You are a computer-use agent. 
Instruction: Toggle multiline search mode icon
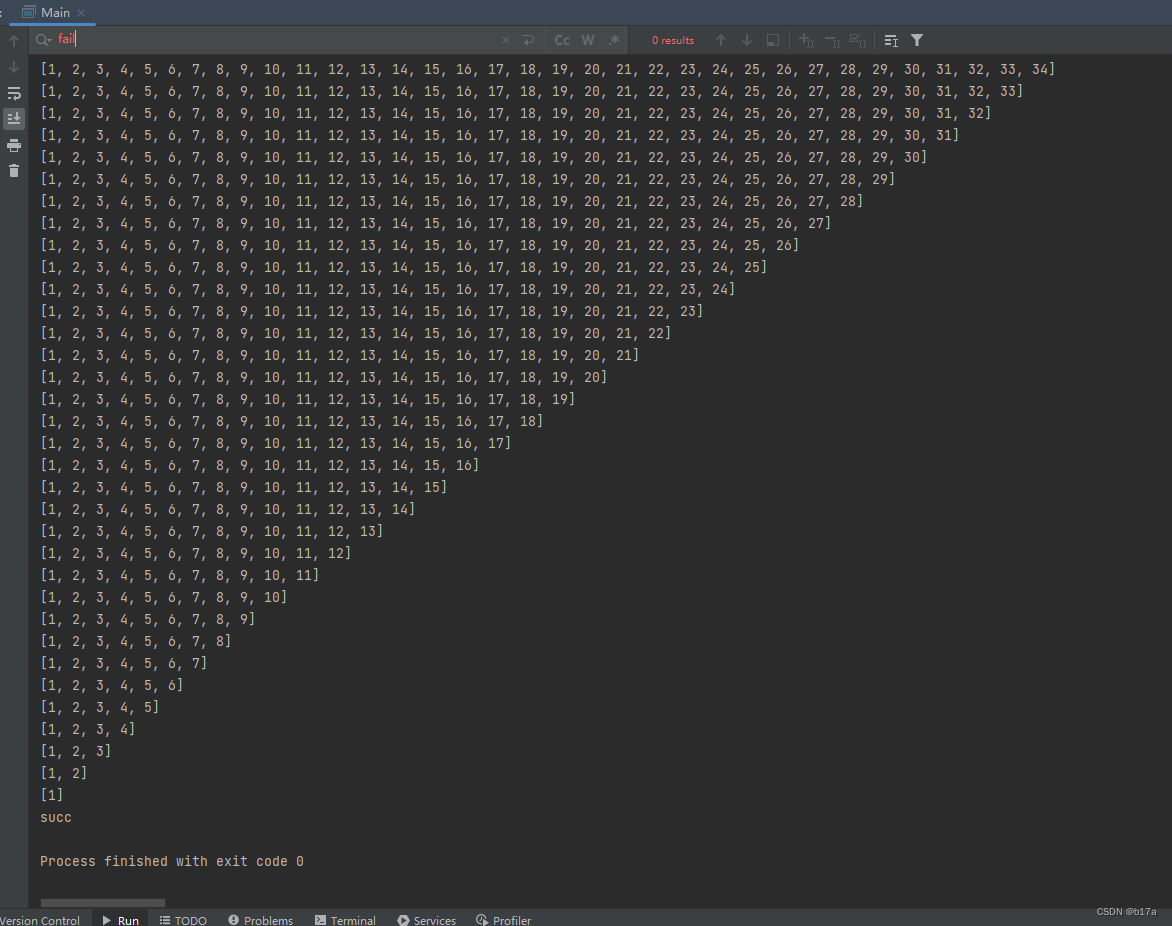[891, 40]
